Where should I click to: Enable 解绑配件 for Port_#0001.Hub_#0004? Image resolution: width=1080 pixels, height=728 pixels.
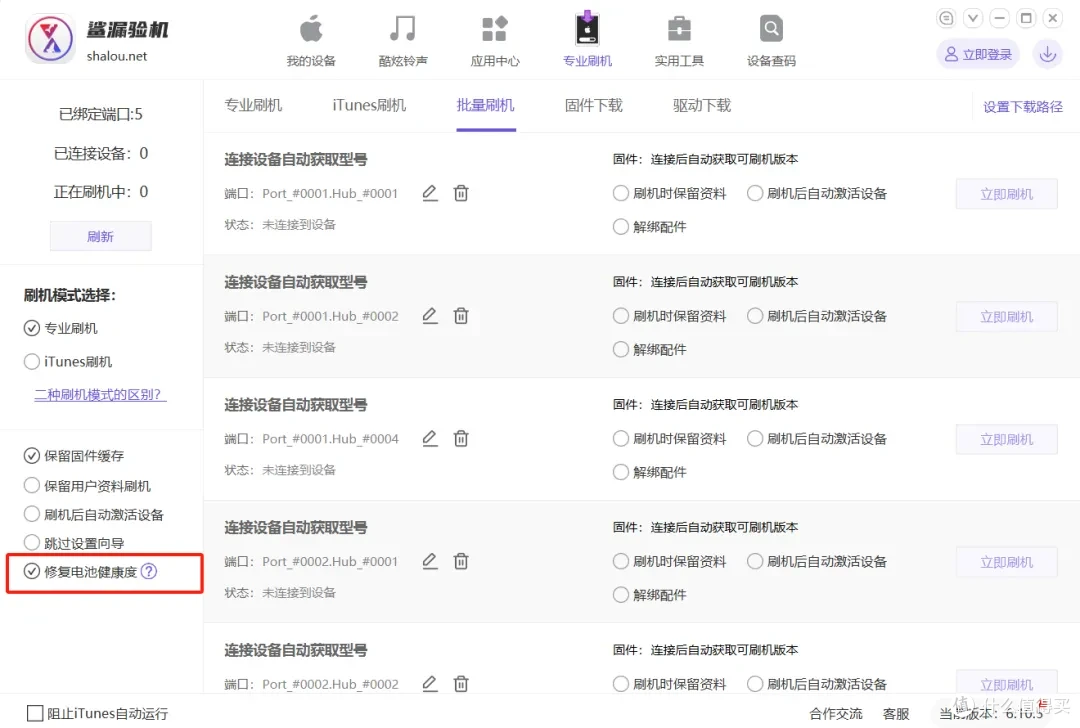(621, 471)
